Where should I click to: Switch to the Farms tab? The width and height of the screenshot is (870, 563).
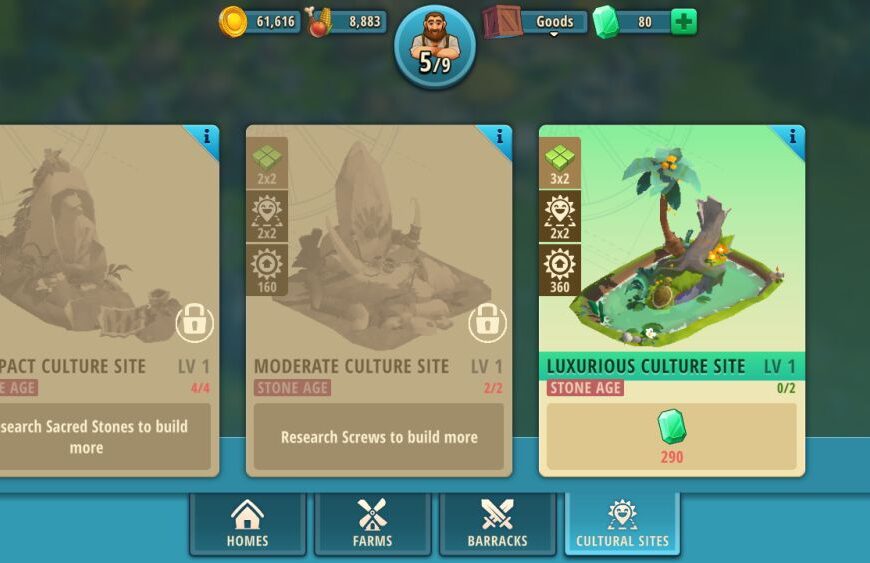[x=372, y=523]
